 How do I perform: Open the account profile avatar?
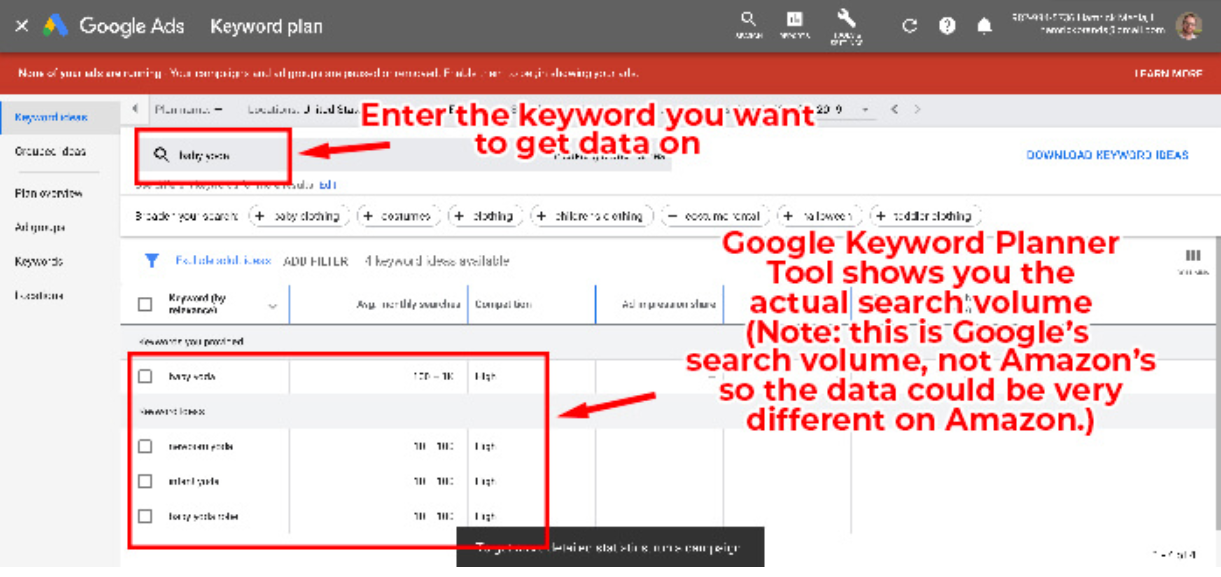1188,25
